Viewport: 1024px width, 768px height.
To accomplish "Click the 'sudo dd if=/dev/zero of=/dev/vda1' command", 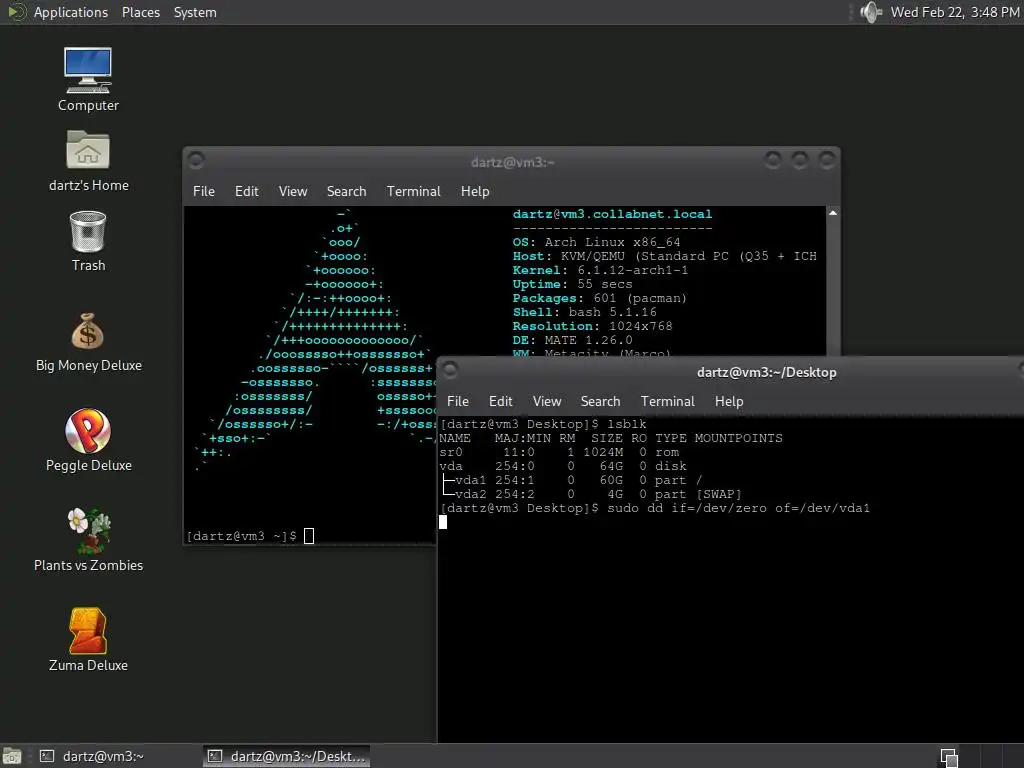I will point(739,508).
